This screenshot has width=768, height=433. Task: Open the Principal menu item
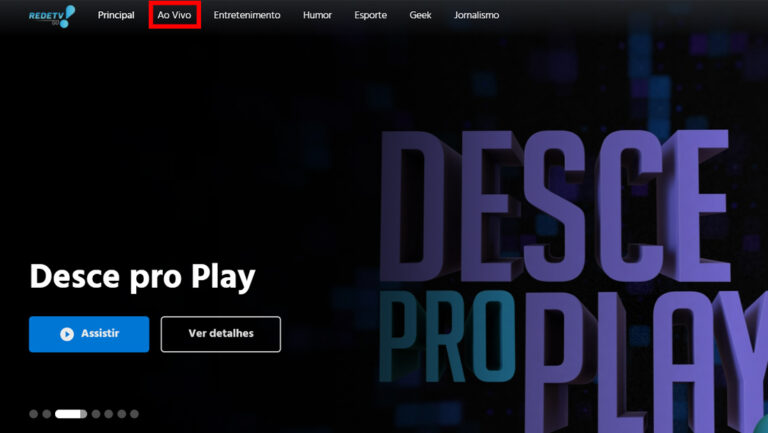[116, 15]
